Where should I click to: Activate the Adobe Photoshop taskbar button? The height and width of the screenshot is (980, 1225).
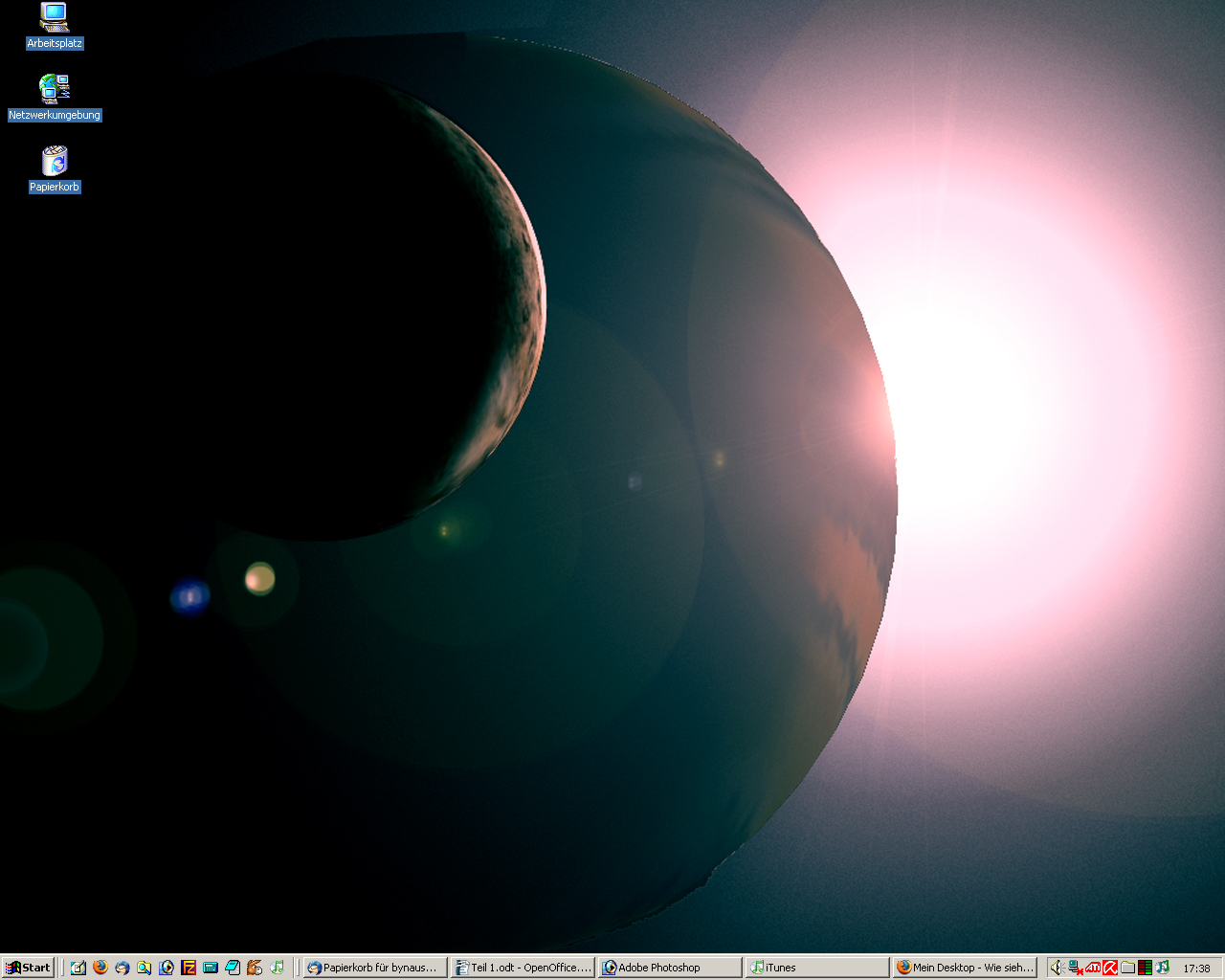click(670, 968)
